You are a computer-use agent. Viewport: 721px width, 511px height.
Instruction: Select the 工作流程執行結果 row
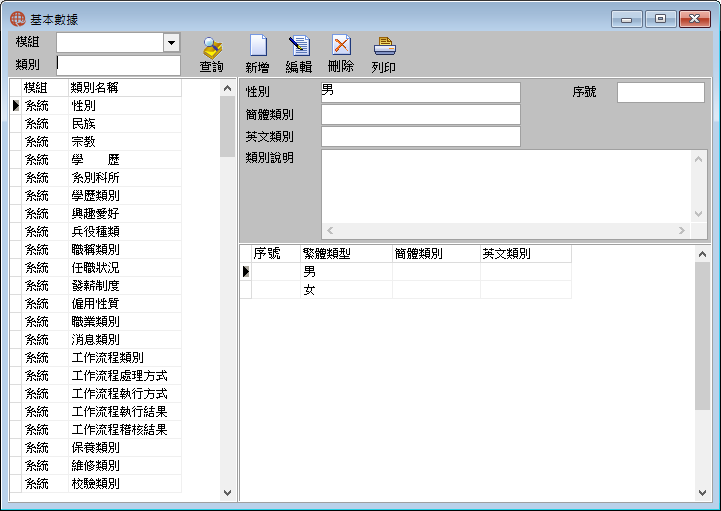tap(96, 411)
